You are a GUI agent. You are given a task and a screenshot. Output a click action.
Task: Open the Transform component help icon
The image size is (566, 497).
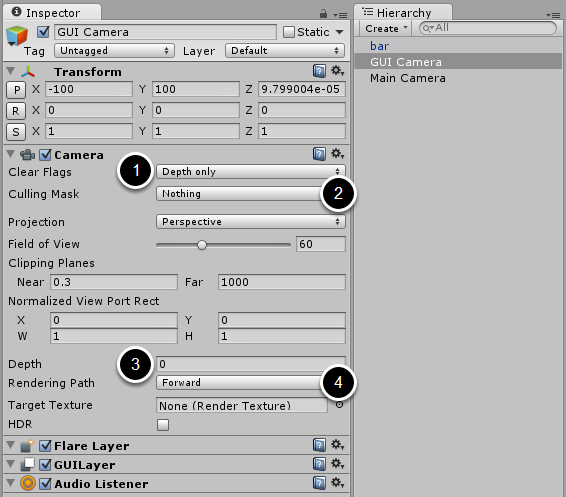click(x=319, y=71)
